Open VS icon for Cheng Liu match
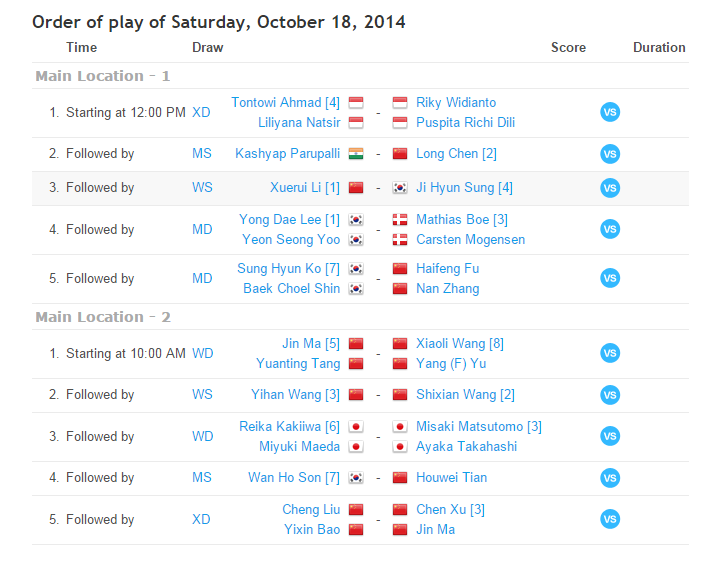The height and width of the screenshot is (564, 706). tap(609, 519)
